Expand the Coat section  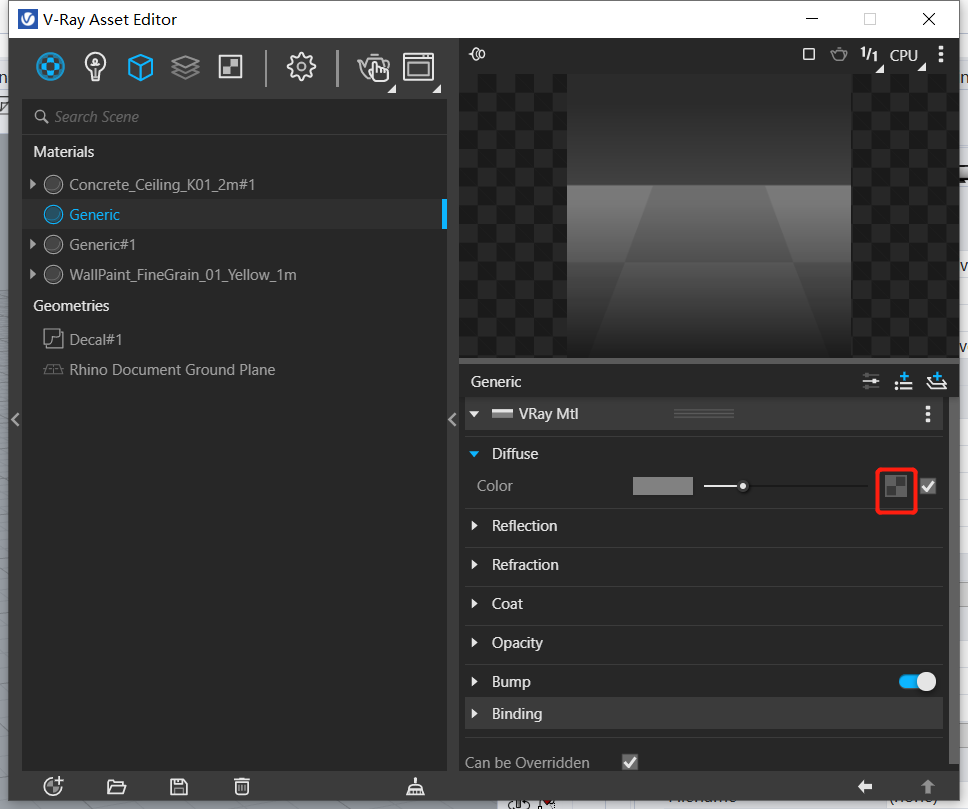coord(474,603)
